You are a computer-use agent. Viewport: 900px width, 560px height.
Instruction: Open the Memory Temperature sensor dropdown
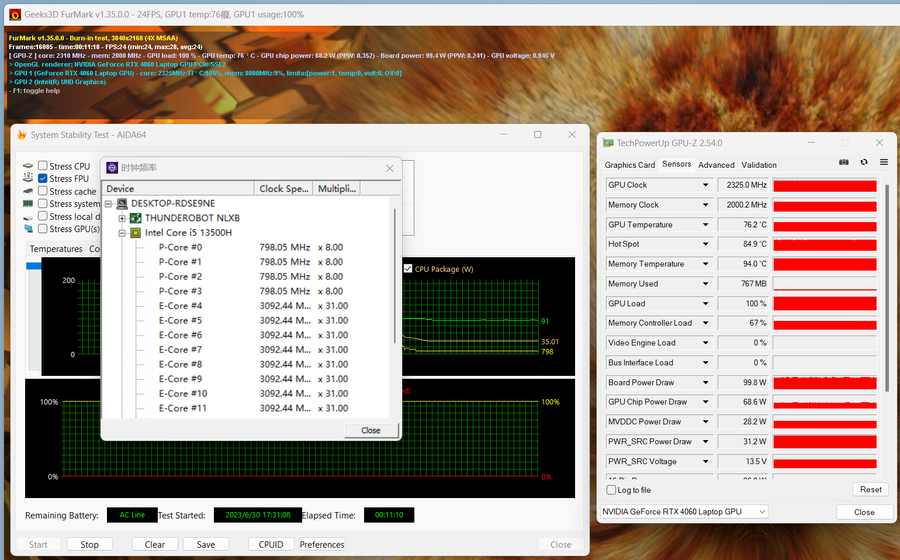pyautogui.click(x=705, y=264)
